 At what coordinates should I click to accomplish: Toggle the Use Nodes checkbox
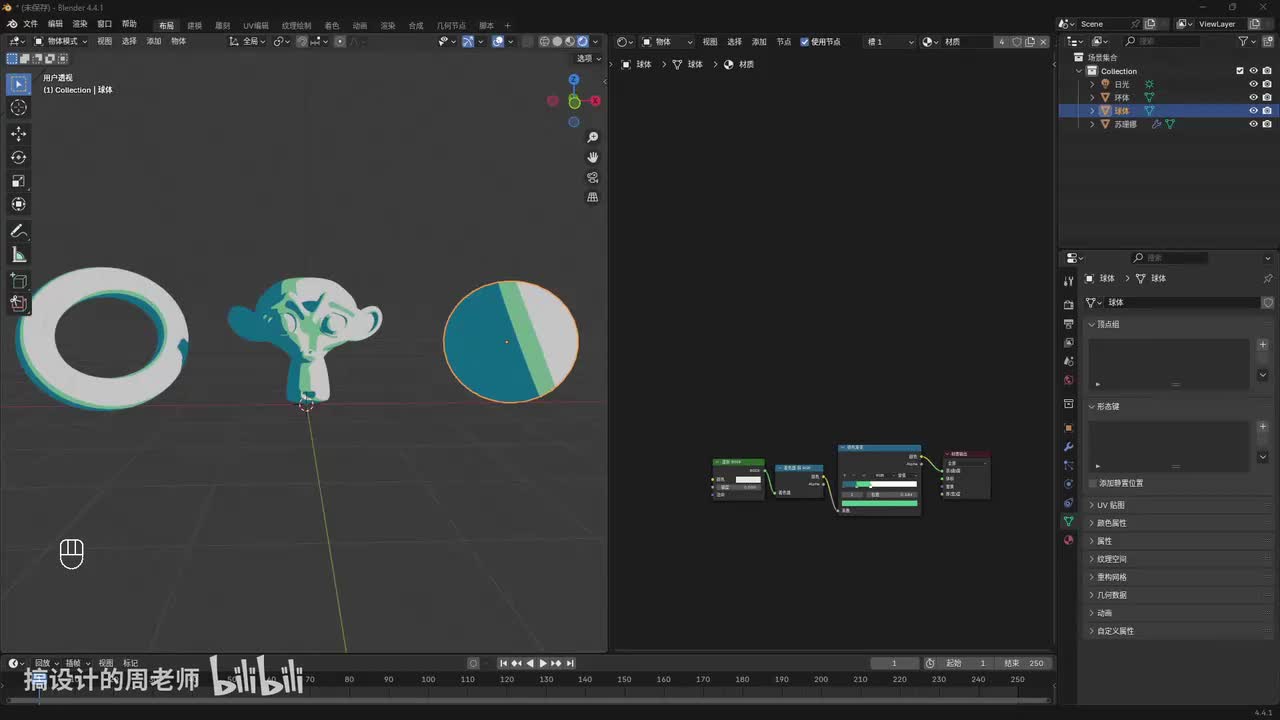coord(805,42)
